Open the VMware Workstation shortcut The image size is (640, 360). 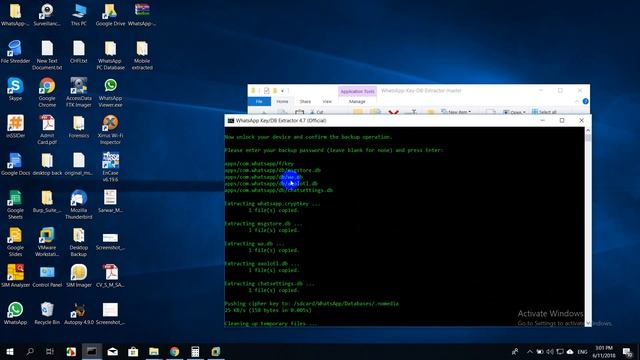[47, 242]
